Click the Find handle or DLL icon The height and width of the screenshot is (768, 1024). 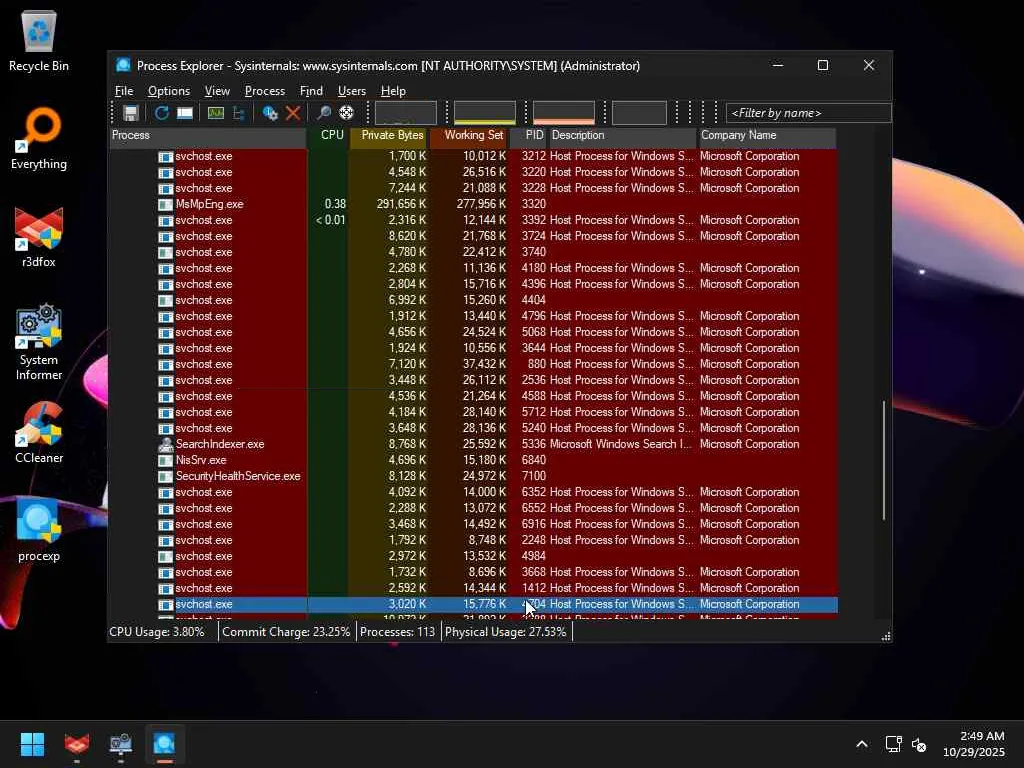pos(323,113)
